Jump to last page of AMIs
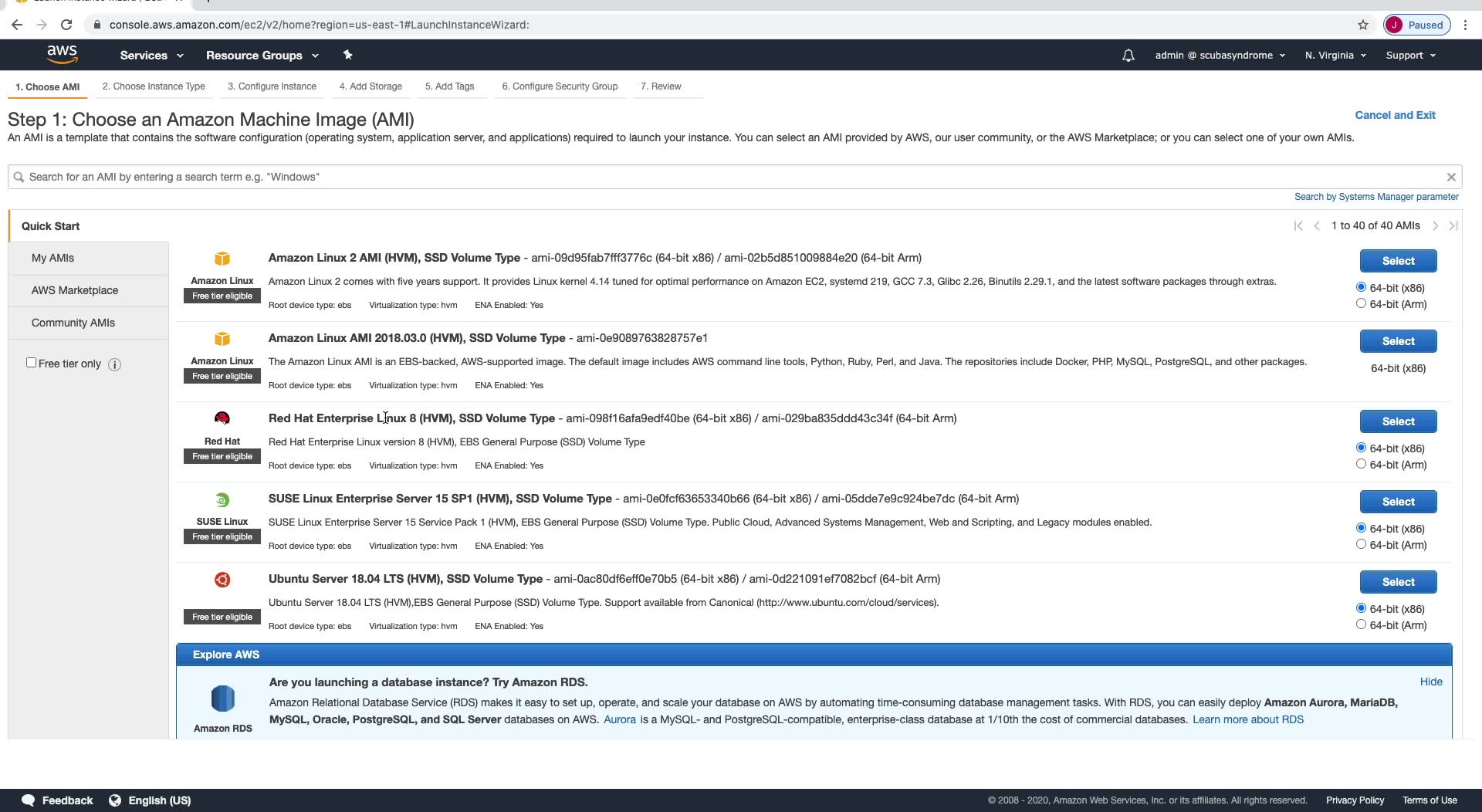This screenshot has height=812, width=1482. click(1453, 225)
